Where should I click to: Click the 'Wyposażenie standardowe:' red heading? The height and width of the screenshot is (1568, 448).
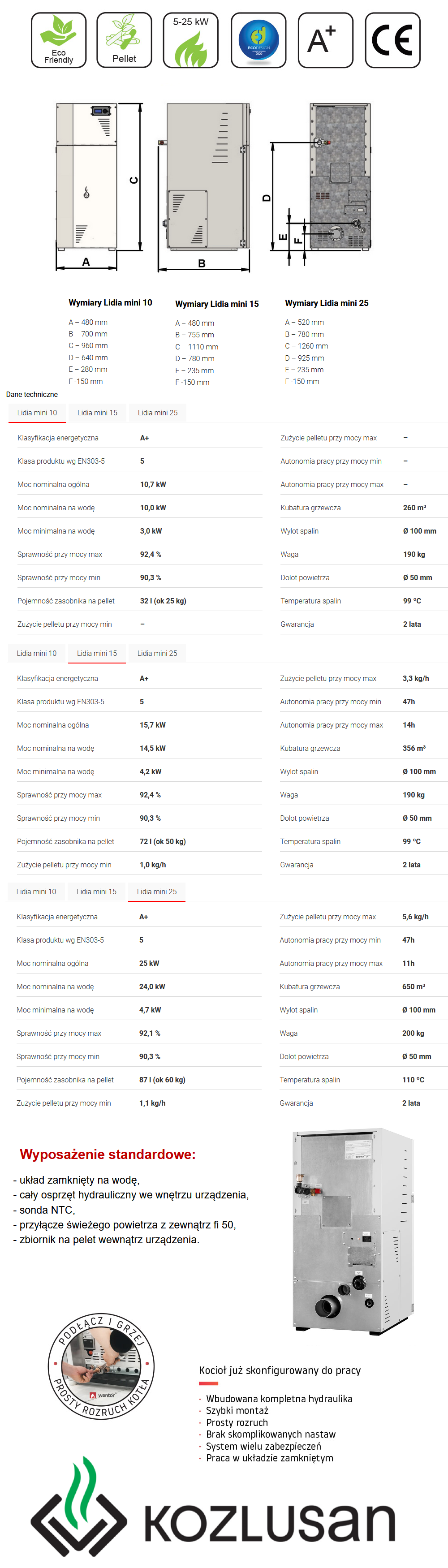coord(108,1154)
